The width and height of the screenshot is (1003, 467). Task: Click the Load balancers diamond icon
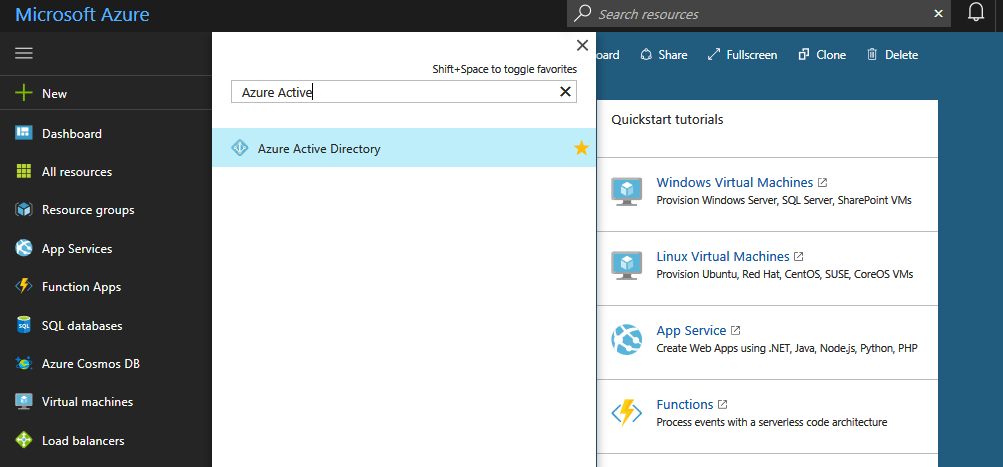24,440
